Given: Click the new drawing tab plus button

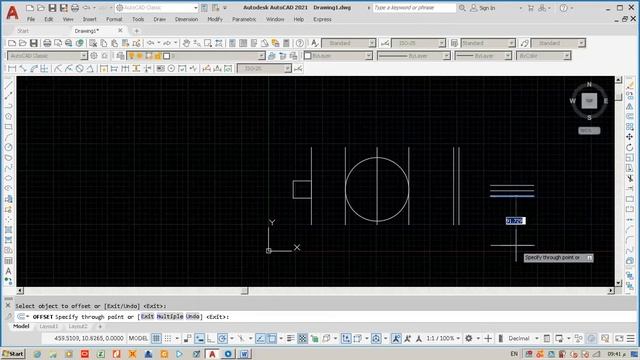Looking at the screenshot, I should [x=137, y=31].
